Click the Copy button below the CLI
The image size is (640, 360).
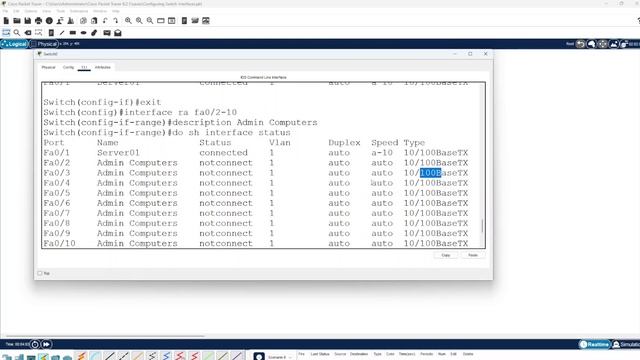click(x=446, y=255)
